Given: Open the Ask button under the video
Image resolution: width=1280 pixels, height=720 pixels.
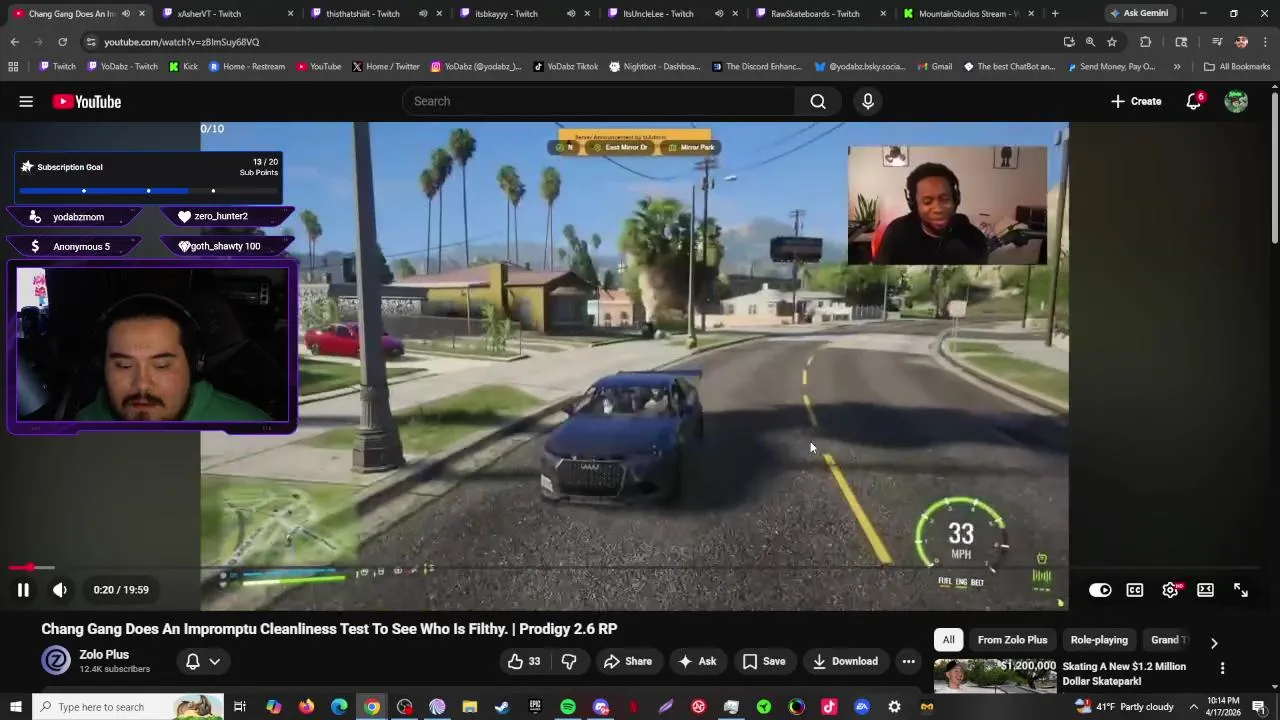Looking at the screenshot, I should point(697,661).
